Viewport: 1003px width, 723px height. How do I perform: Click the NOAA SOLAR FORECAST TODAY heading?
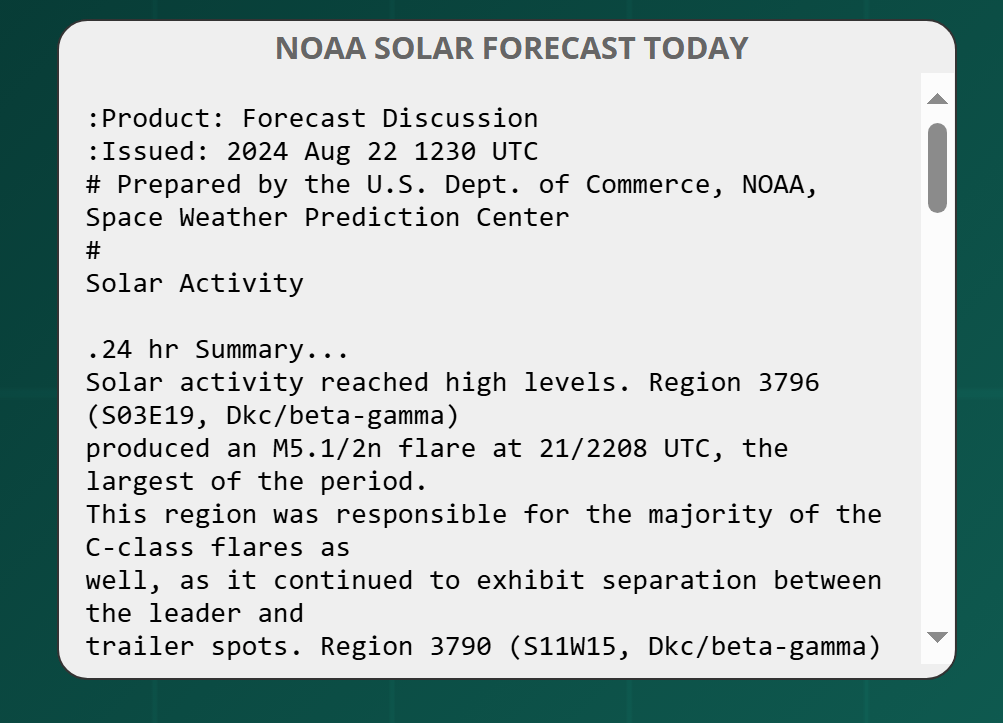pyautogui.click(x=511, y=48)
